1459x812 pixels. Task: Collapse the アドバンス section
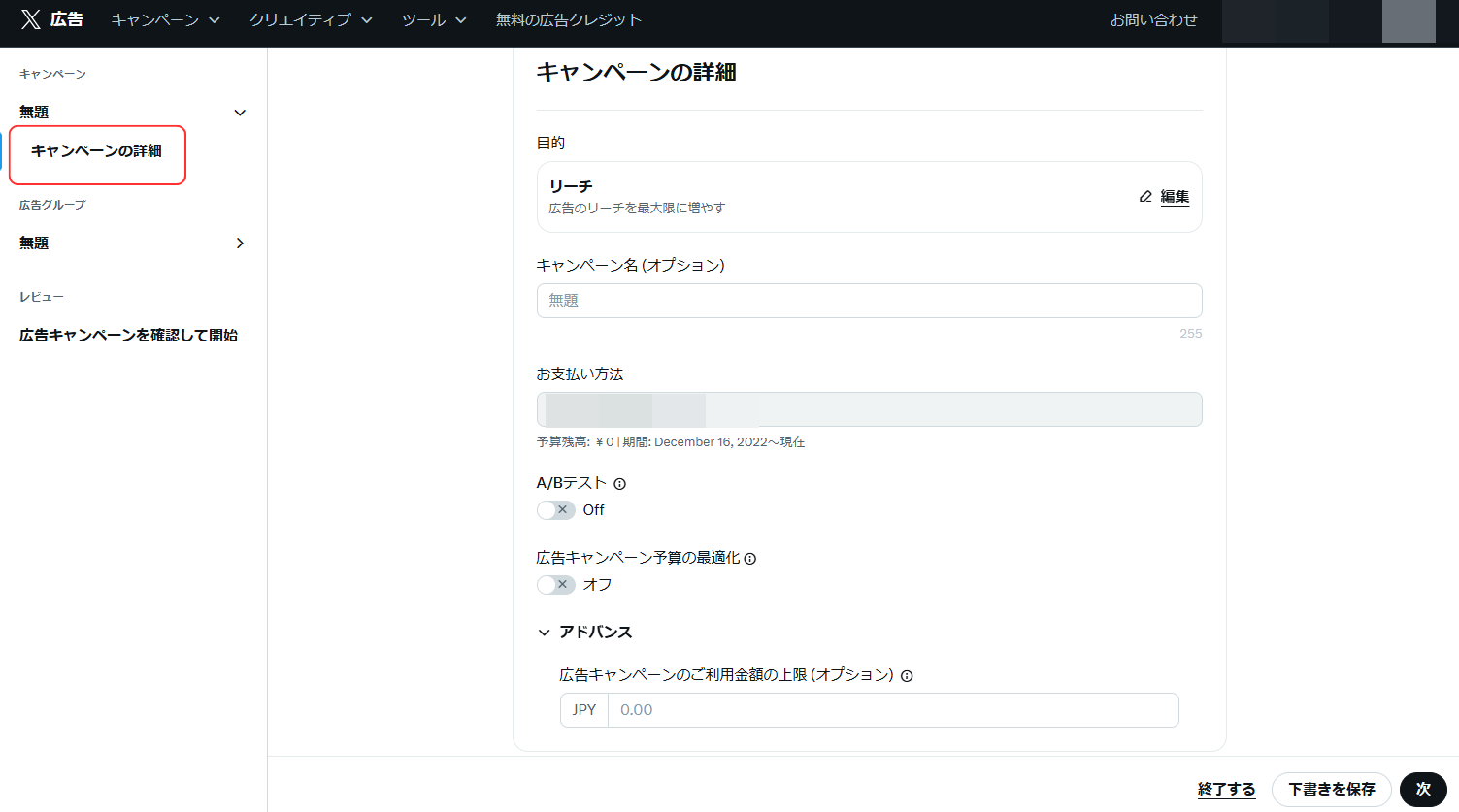click(x=544, y=631)
